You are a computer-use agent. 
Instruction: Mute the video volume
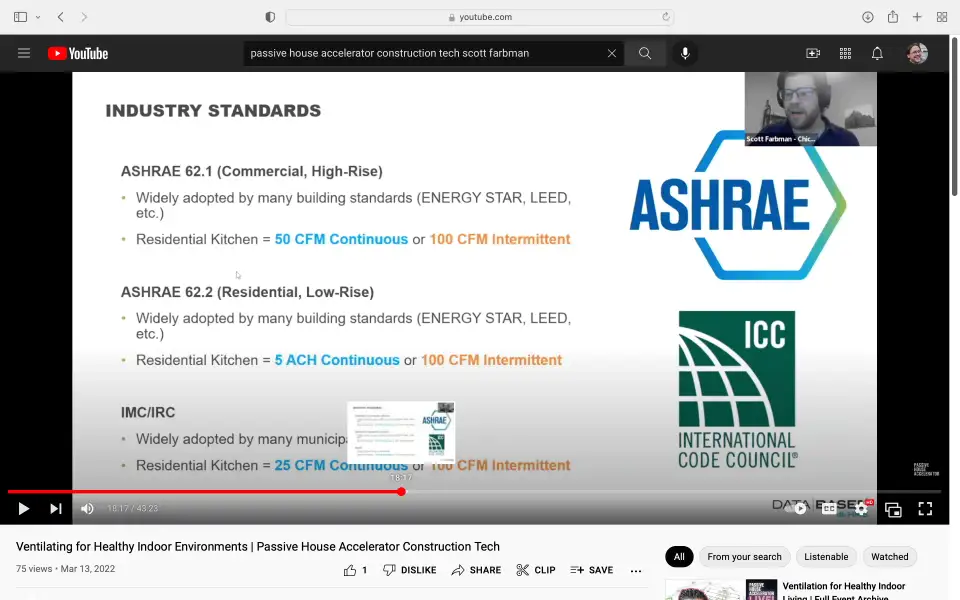click(x=87, y=509)
